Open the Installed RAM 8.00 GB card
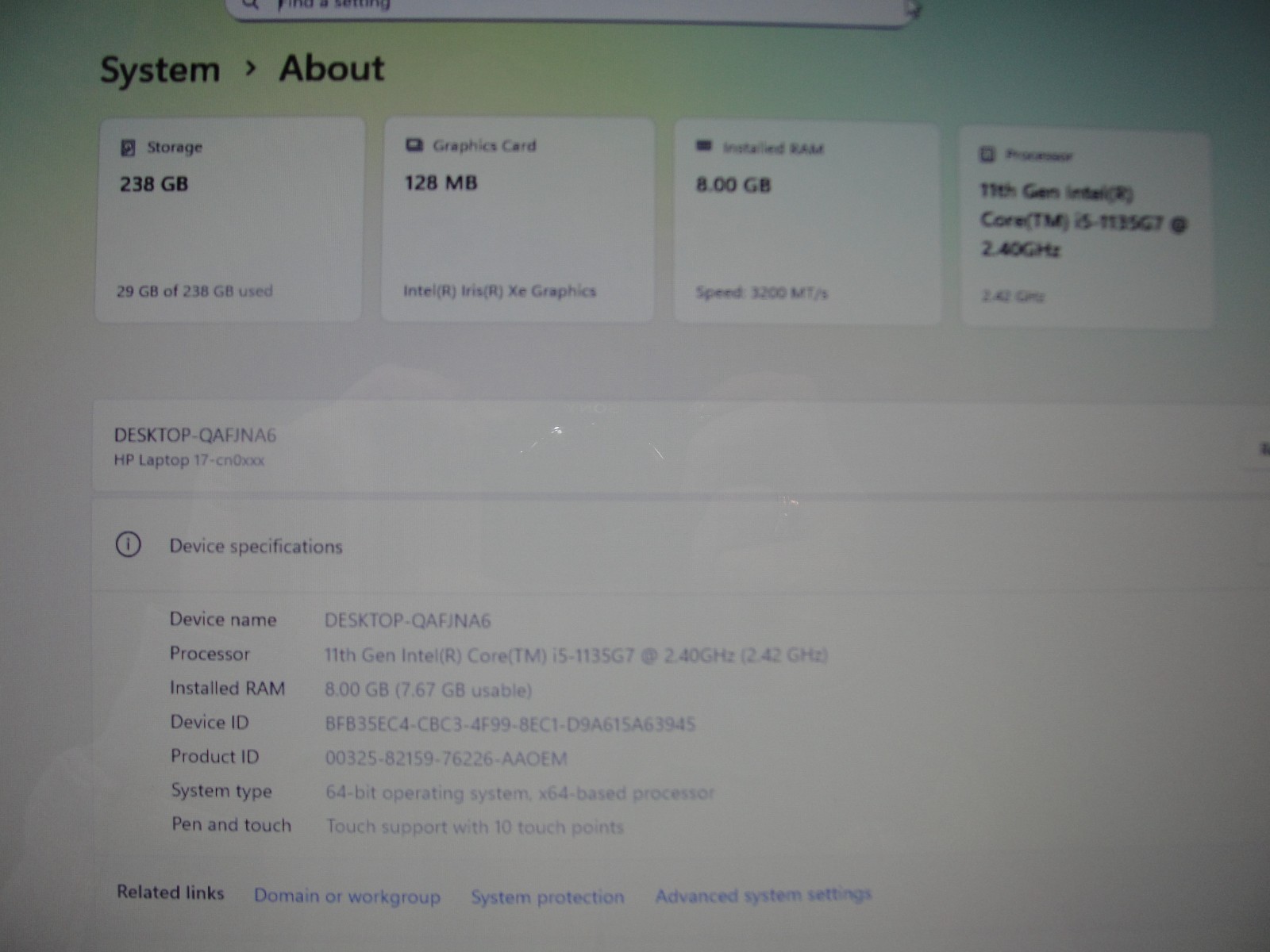The height and width of the screenshot is (952, 1270). (x=807, y=223)
